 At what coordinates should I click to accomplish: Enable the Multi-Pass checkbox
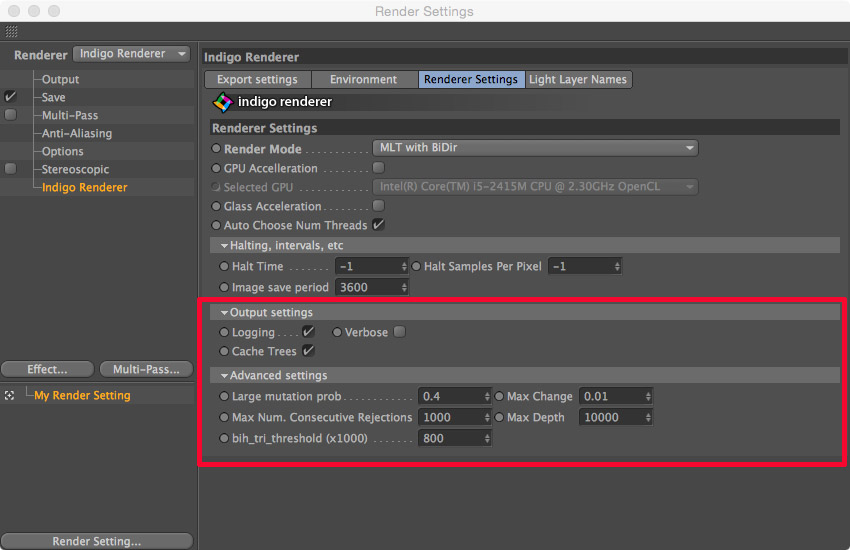click(10, 115)
